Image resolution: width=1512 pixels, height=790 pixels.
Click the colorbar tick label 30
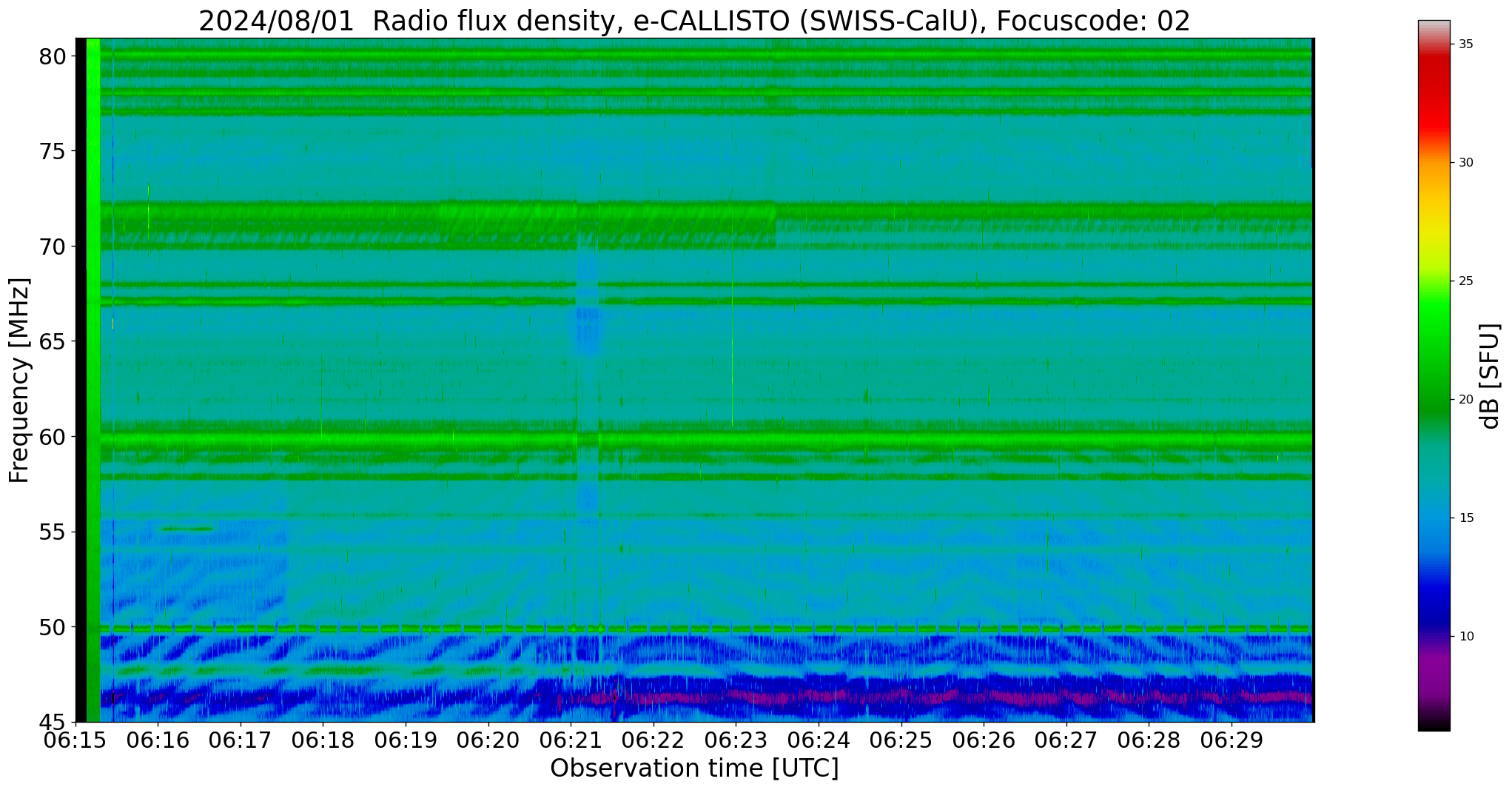point(1465,163)
